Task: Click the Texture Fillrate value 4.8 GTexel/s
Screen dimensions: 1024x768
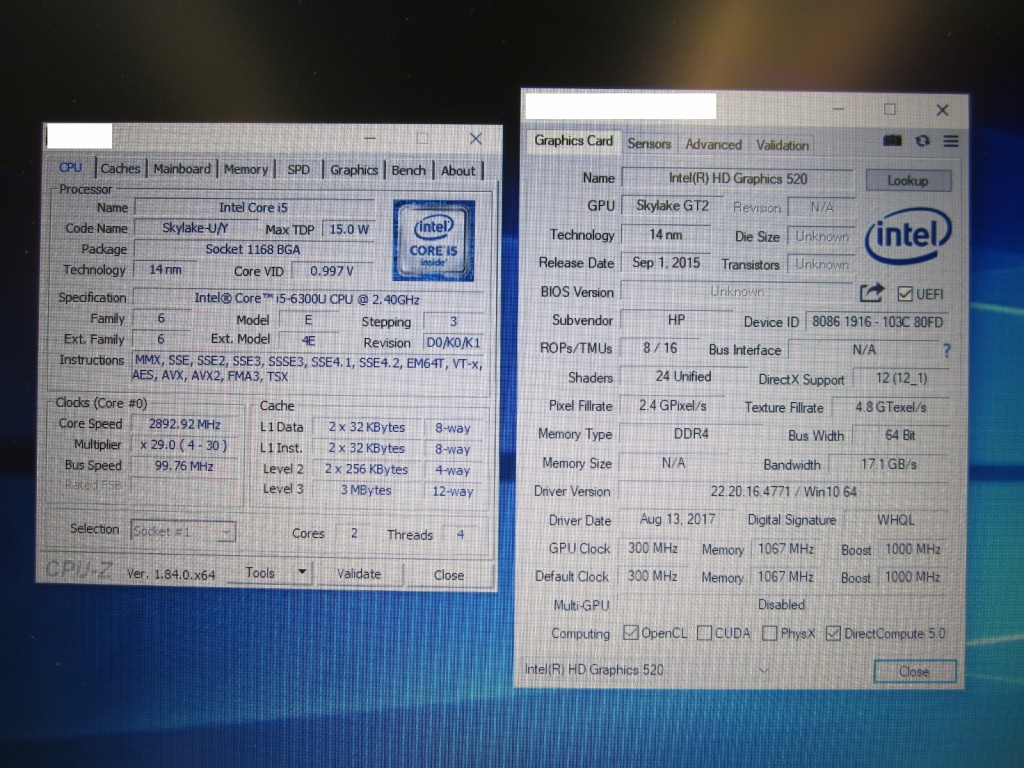Action: click(891, 407)
